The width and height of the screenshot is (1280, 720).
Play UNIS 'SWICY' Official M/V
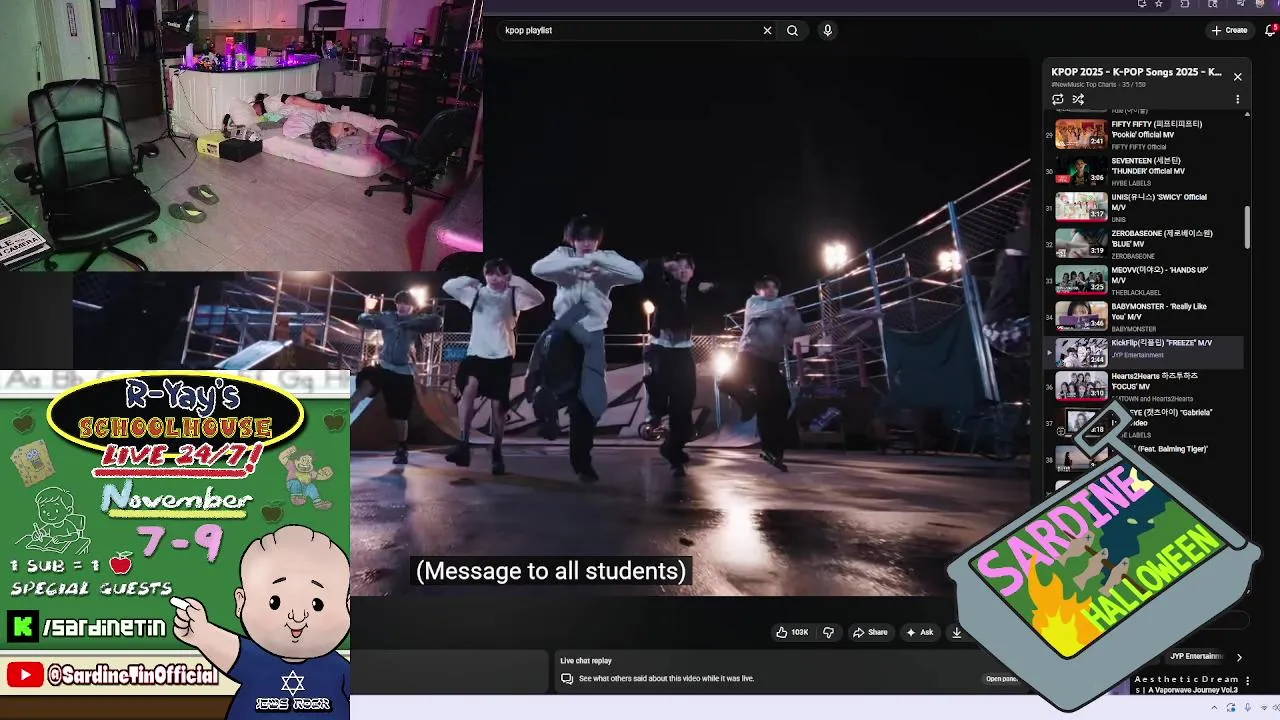point(1144,207)
